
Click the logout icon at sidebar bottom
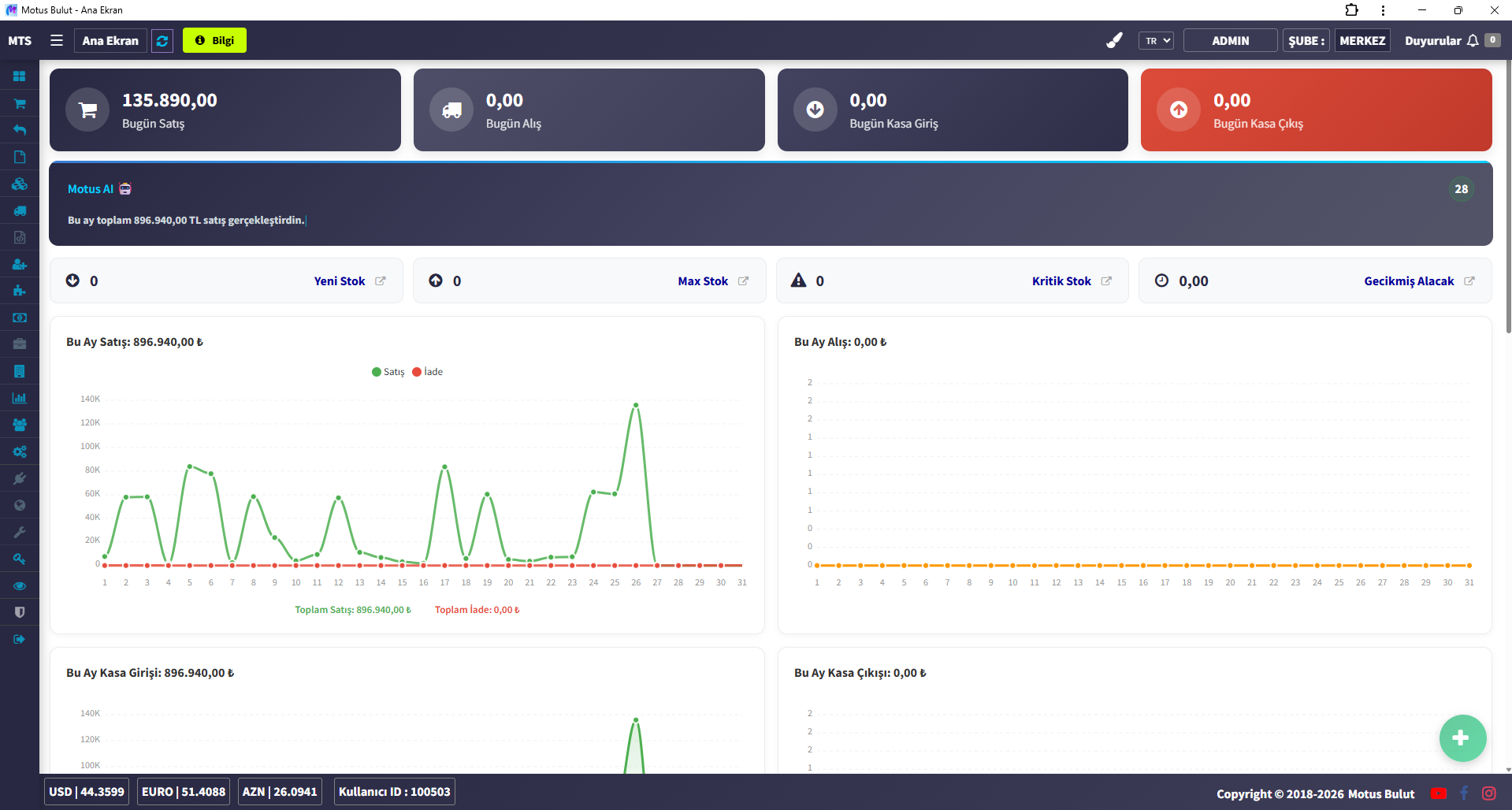(x=20, y=639)
